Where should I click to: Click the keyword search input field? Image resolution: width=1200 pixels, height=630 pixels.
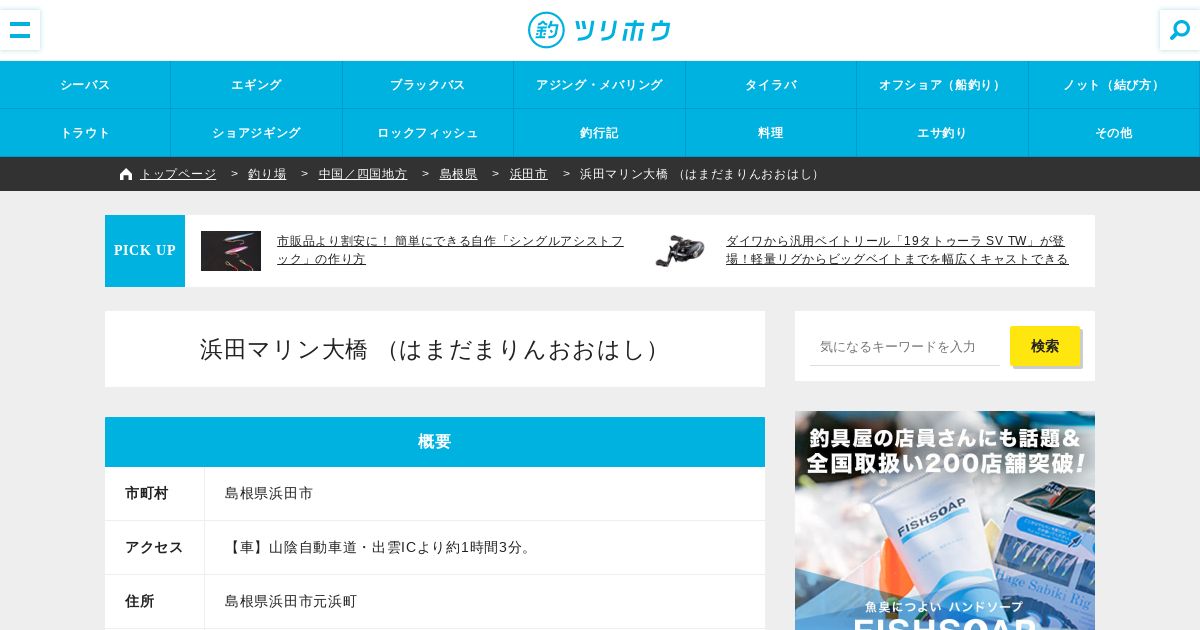(905, 346)
